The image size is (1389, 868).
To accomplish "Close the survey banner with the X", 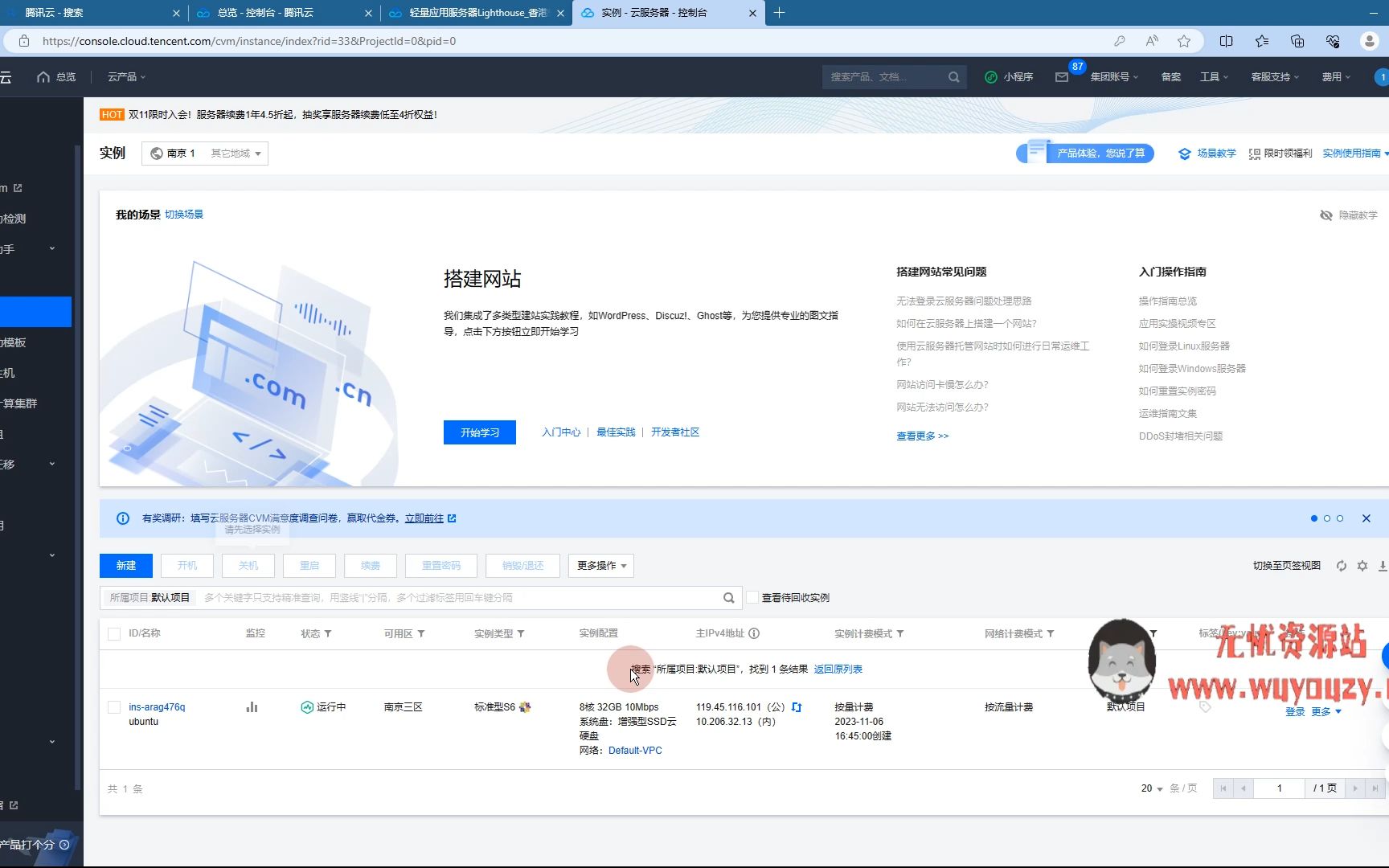I will coord(1366,518).
